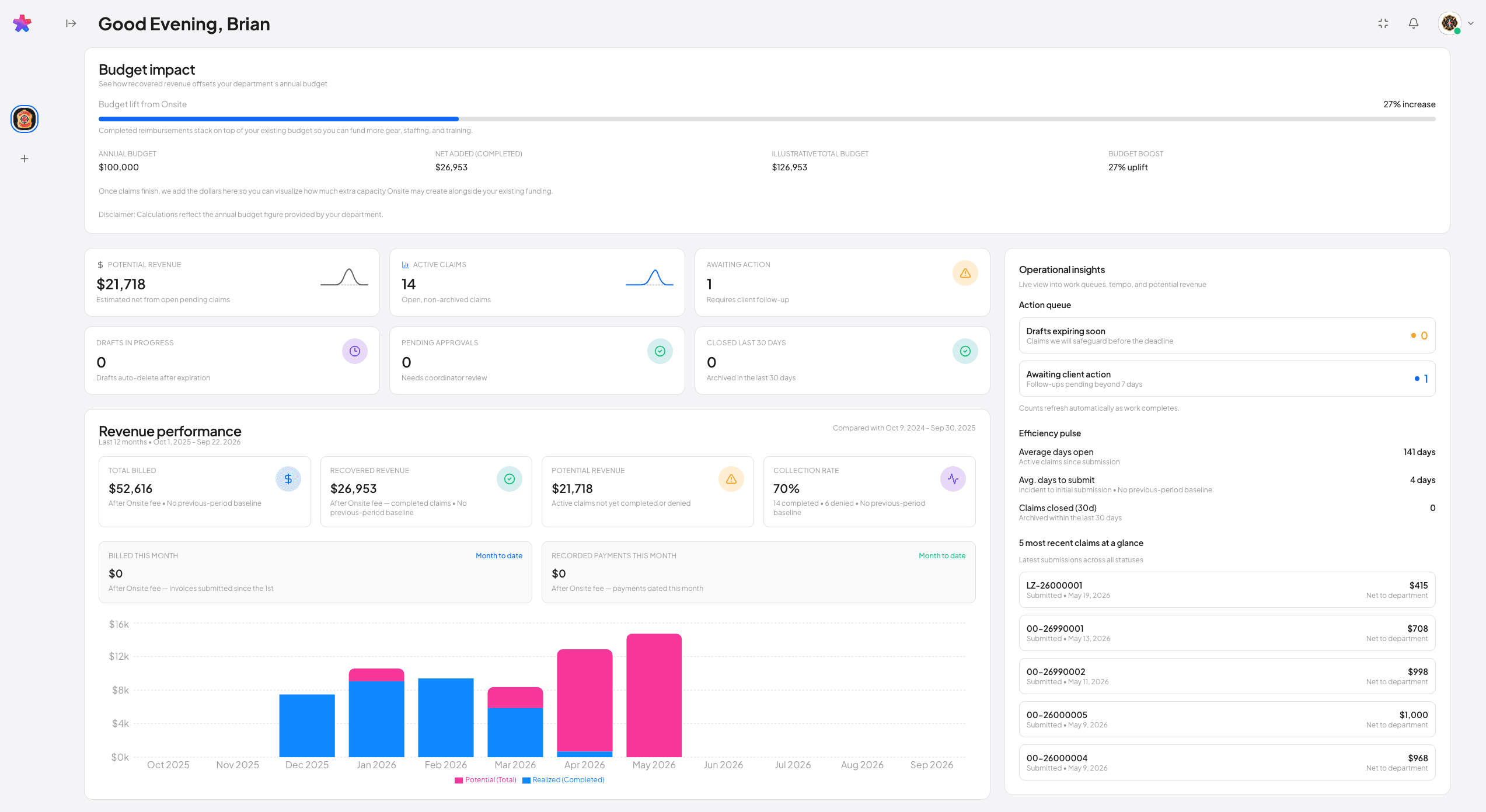Image resolution: width=1486 pixels, height=812 pixels.
Task: Toggle the Potential (Total) pink legend swatch
Action: pos(459,780)
